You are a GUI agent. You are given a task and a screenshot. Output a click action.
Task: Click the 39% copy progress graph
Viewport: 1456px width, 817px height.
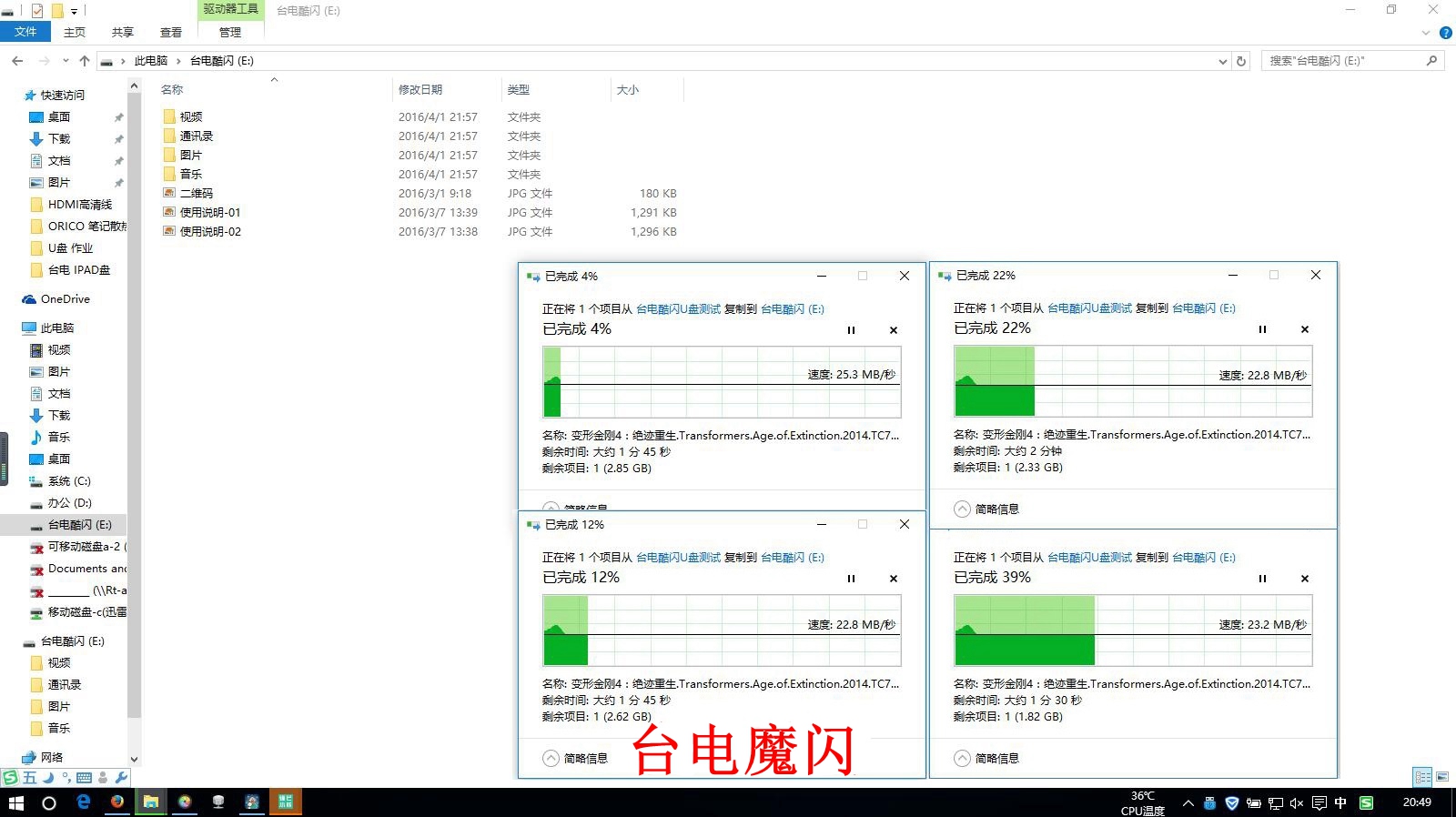pyautogui.click(x=1133, y=630)
